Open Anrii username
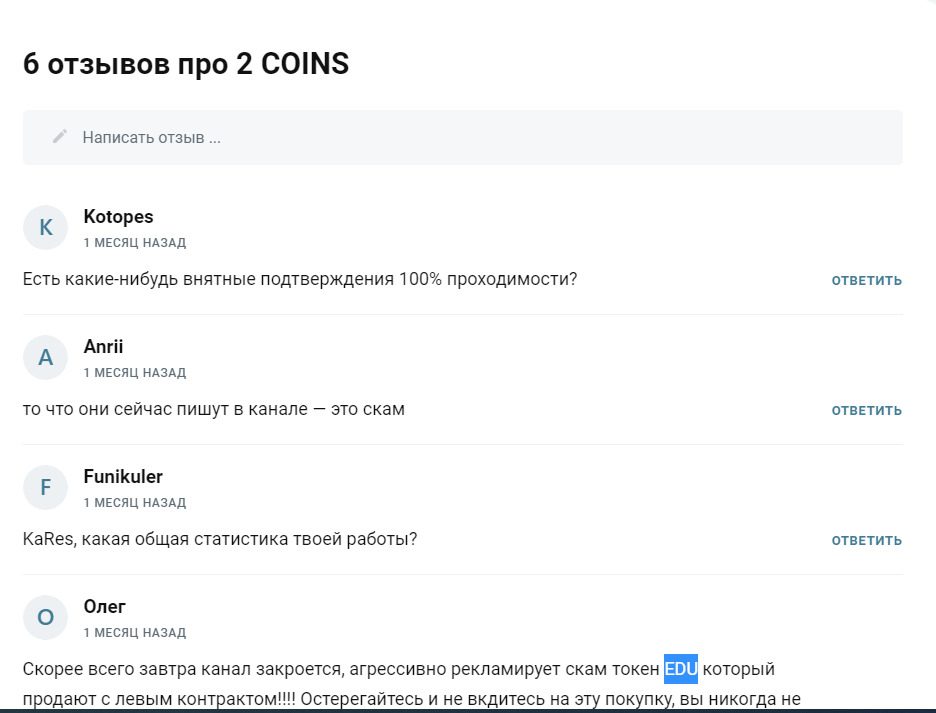 (x=103, y=346)
